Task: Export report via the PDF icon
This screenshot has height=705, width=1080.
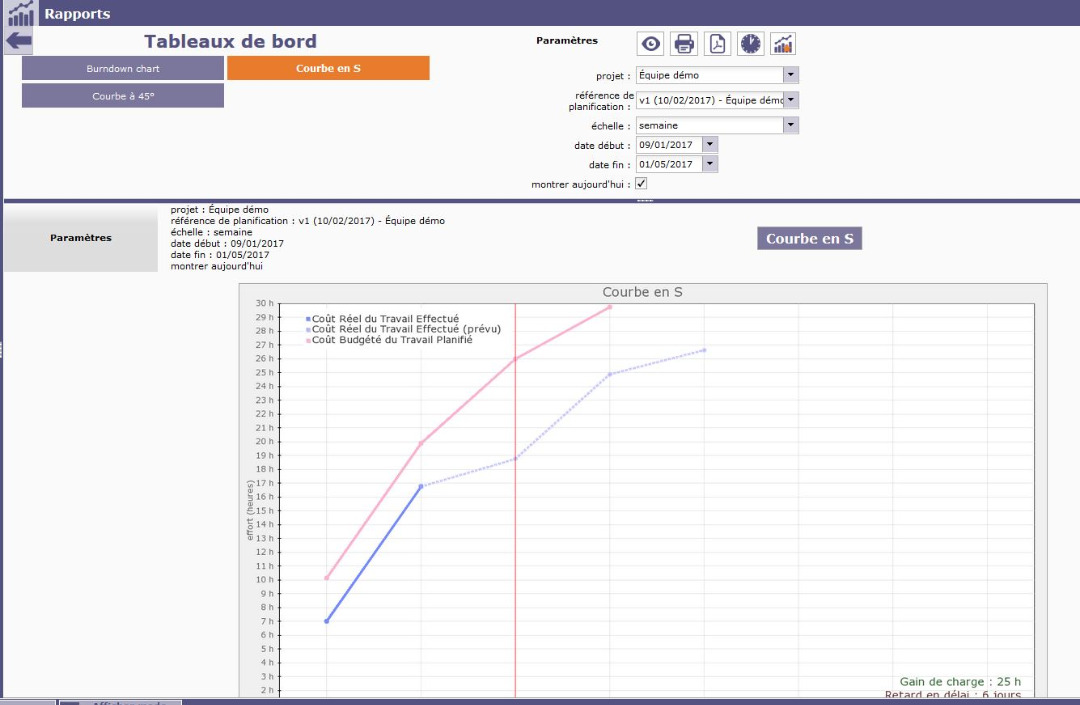Action: [717, 44]
